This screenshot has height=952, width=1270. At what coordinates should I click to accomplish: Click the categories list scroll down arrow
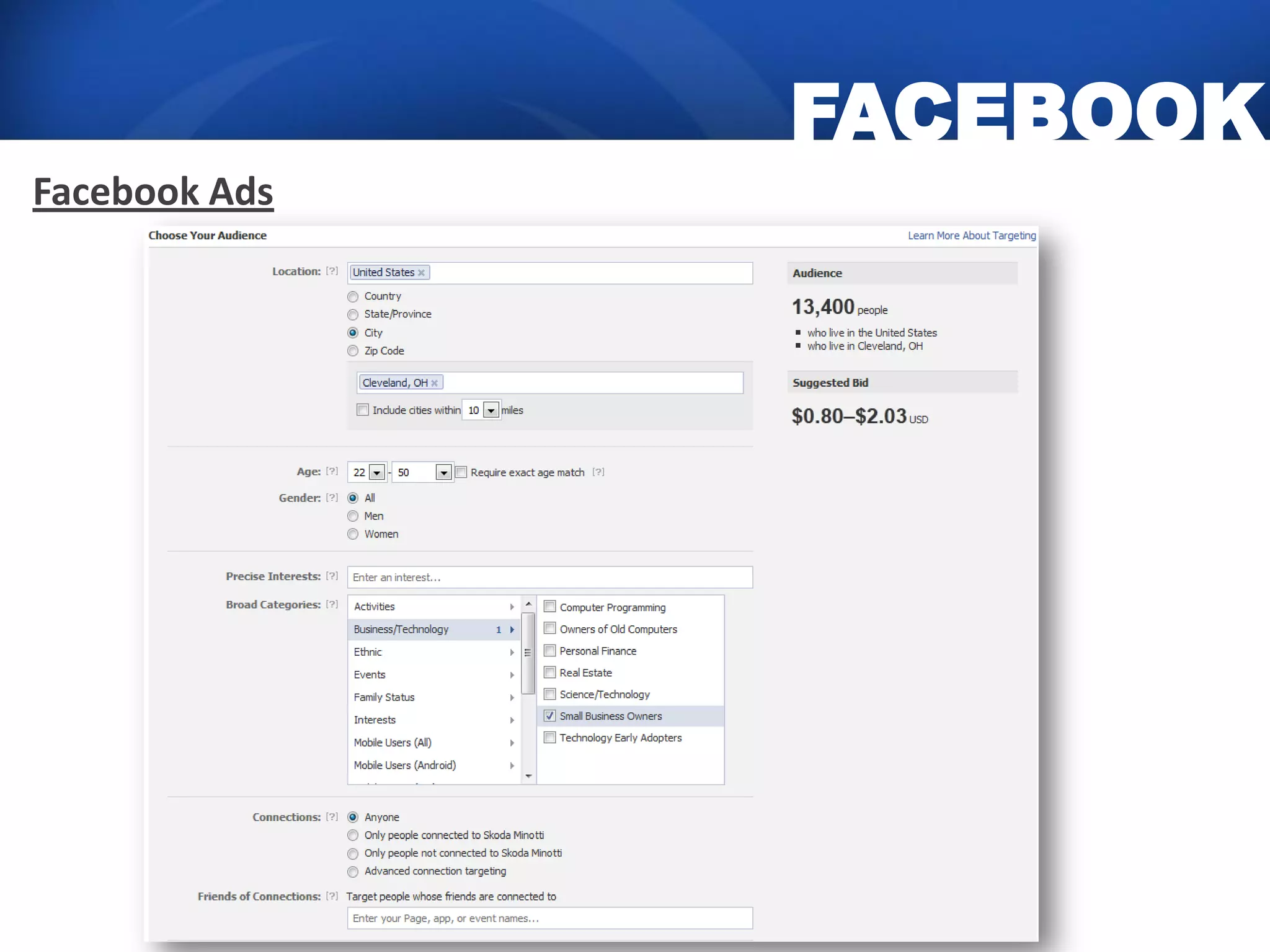528,776
